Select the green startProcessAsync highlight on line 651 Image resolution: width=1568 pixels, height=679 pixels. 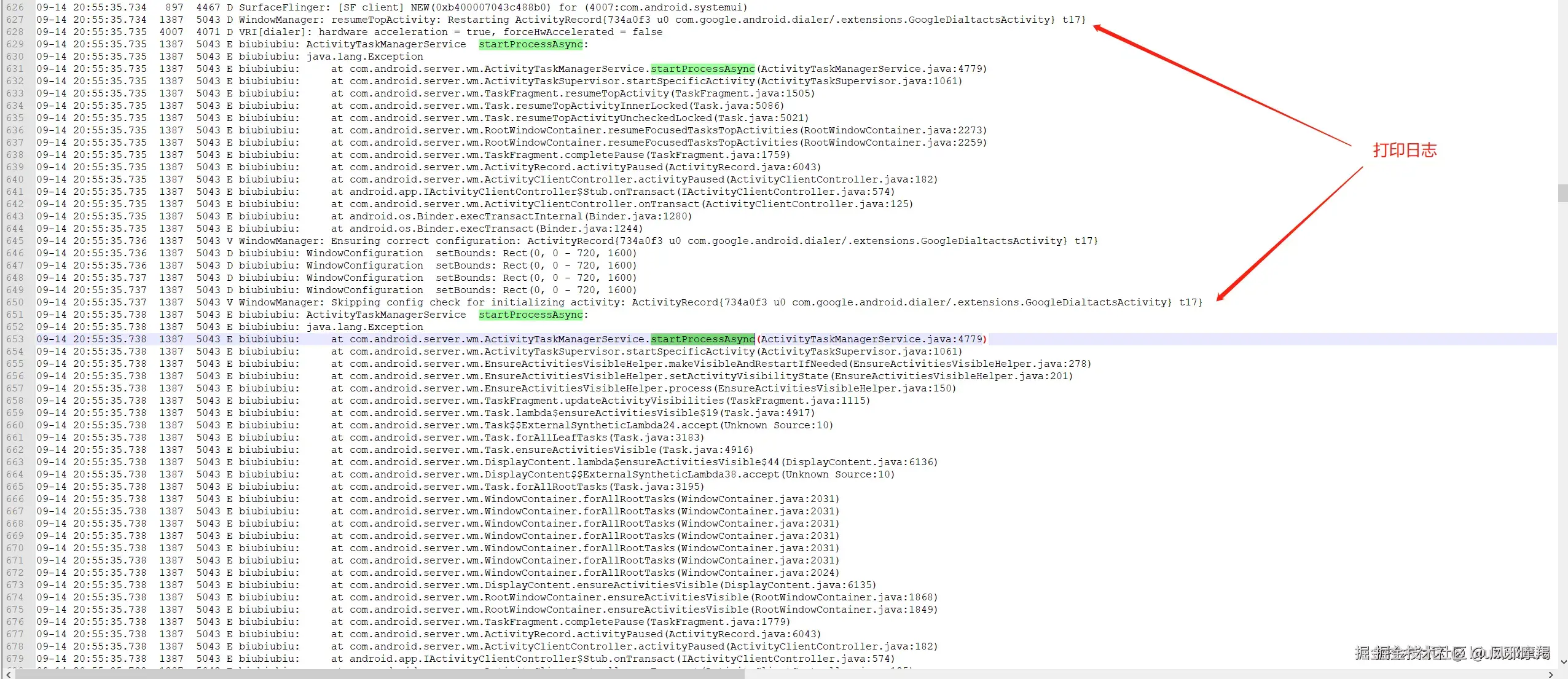(x=530, y=314)
